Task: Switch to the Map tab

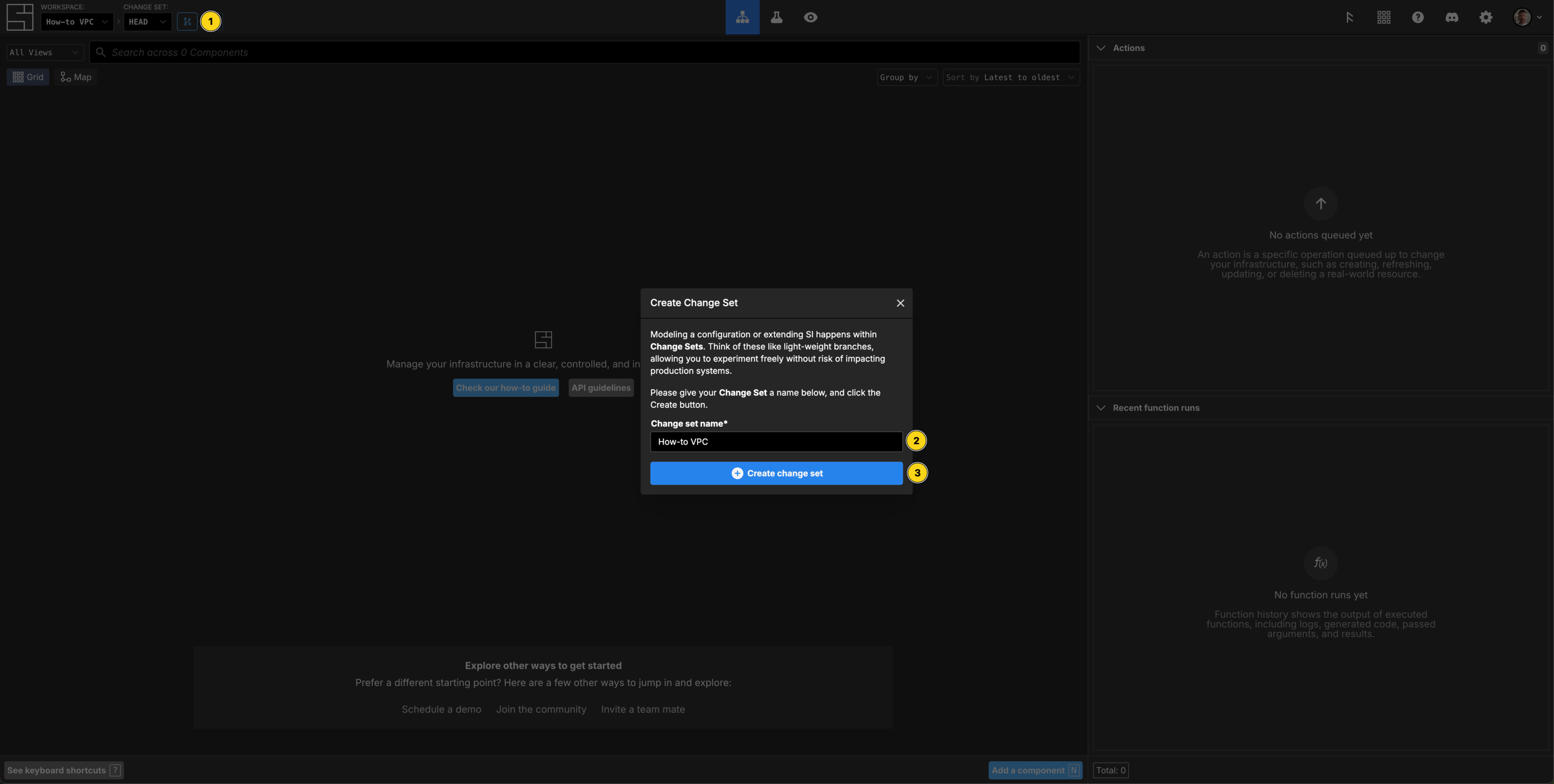Action: (76, 77)
